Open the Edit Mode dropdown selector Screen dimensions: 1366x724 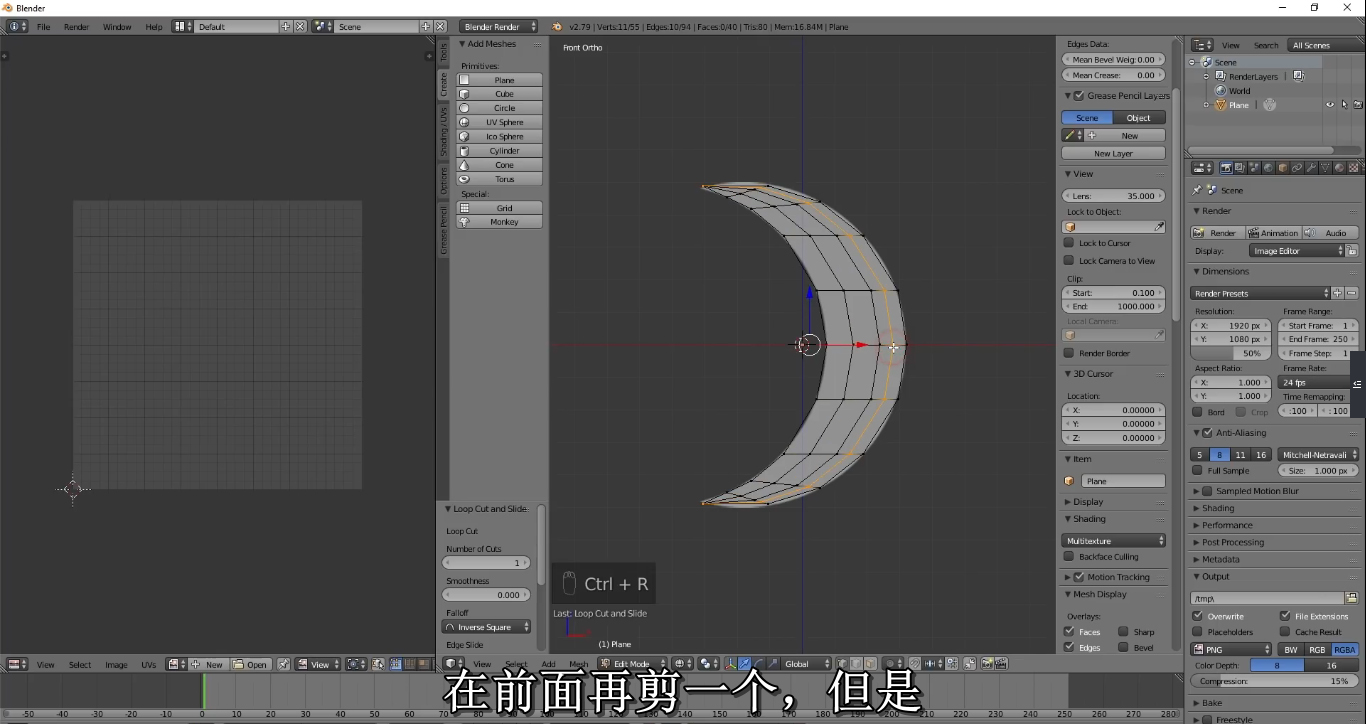(x=632, y=663)
